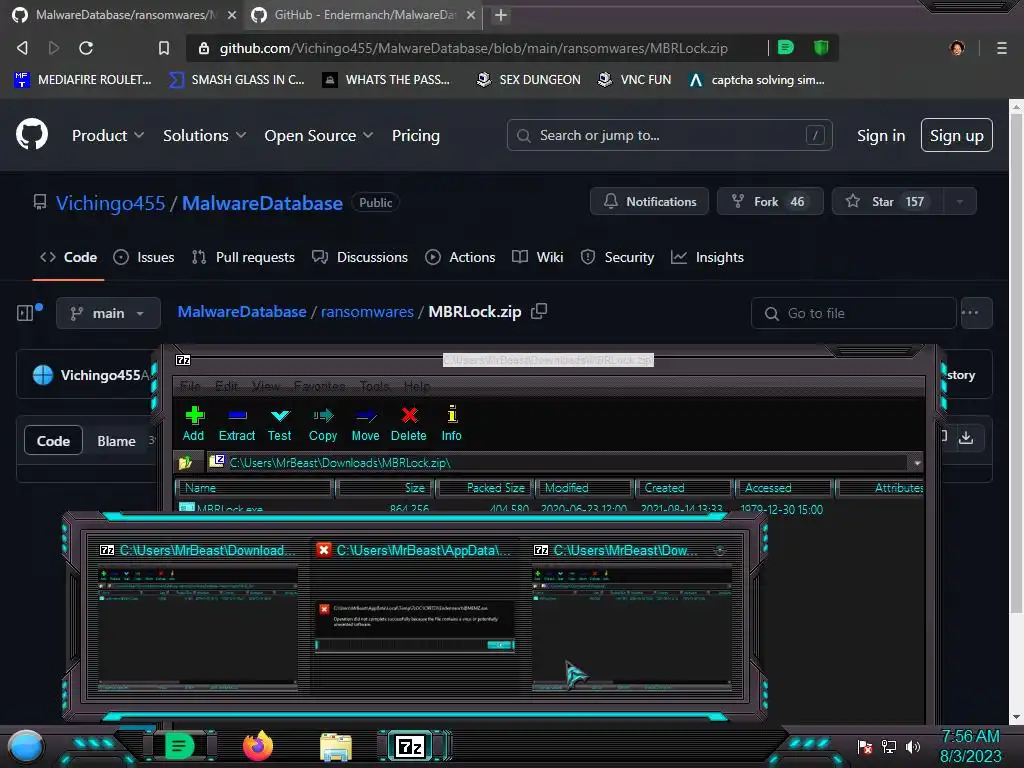The height and width of the screenshot is (768, 1024).
Task: Switch to Code view toggle
Action: coord(53,441)
